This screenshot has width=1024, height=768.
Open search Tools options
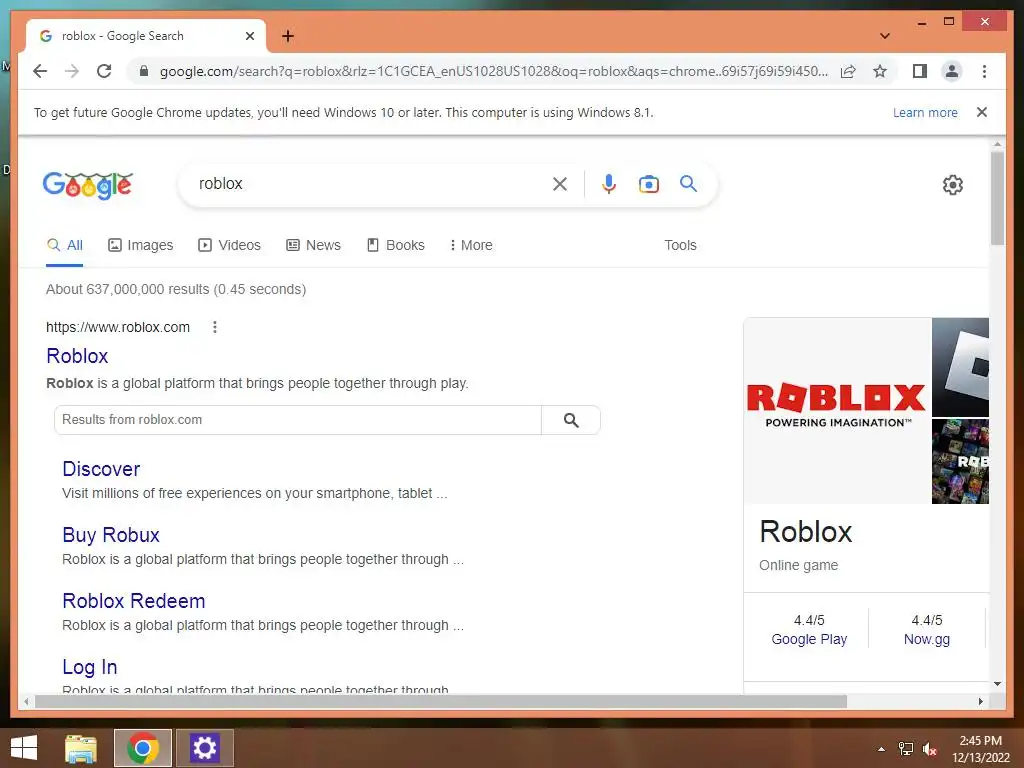[x=680, y=246]
